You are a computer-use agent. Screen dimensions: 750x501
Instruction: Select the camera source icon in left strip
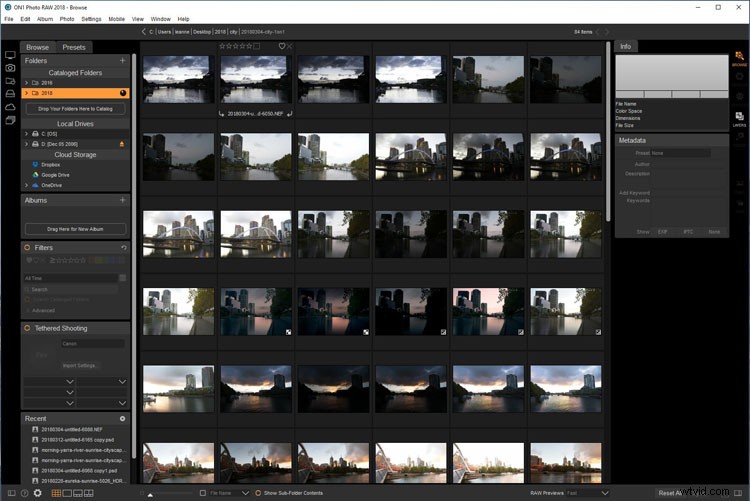10,68
